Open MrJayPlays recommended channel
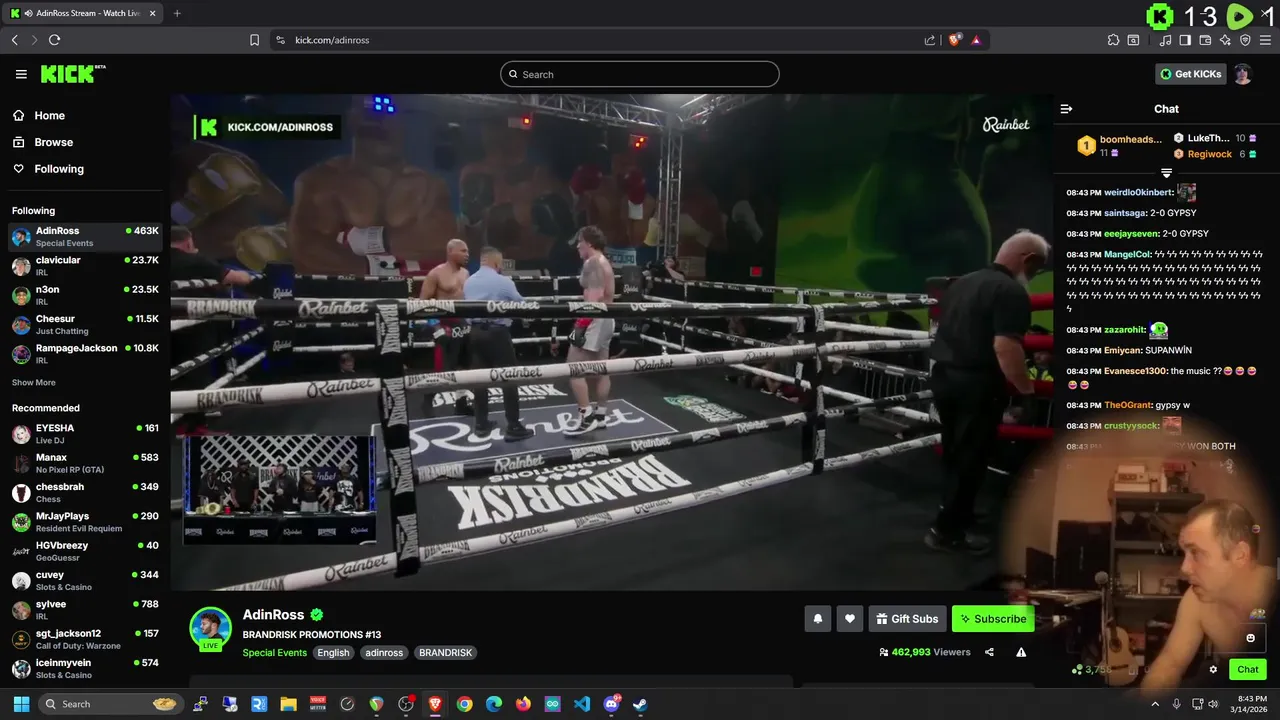Viewport: 1280px width, 720px height. [x=85, y=522]
